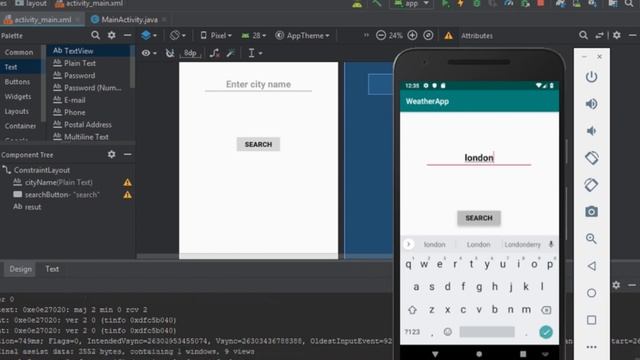The height and width of the screenshot is (360, 640).
Task: Open guidelines dropdown
Action: (255, 53)
